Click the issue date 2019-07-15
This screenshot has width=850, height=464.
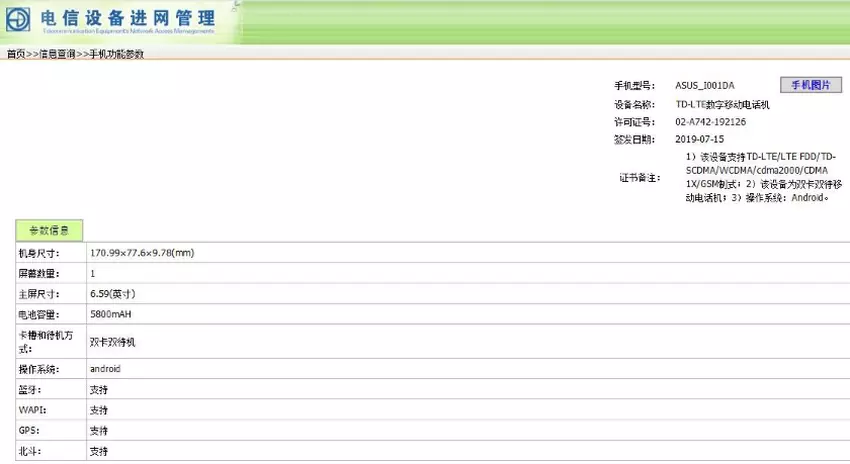tap(699, 139)
